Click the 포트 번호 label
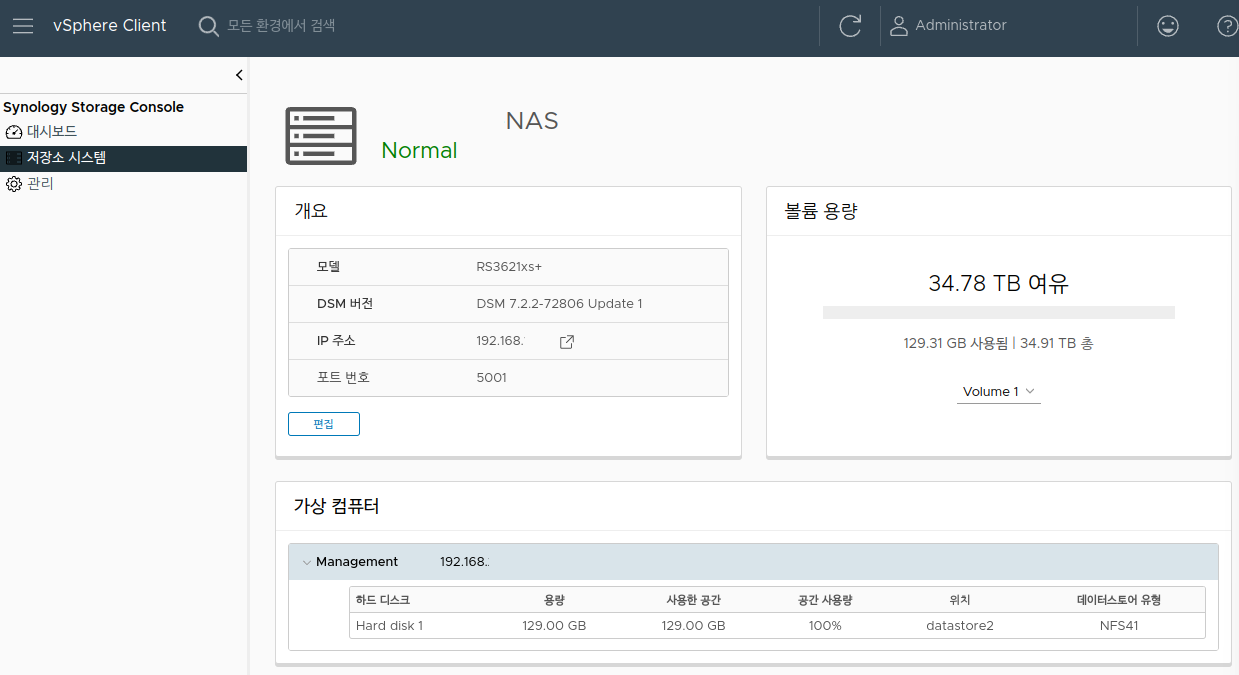Screen dimensions: 1239x675 (x=343, y=378)
